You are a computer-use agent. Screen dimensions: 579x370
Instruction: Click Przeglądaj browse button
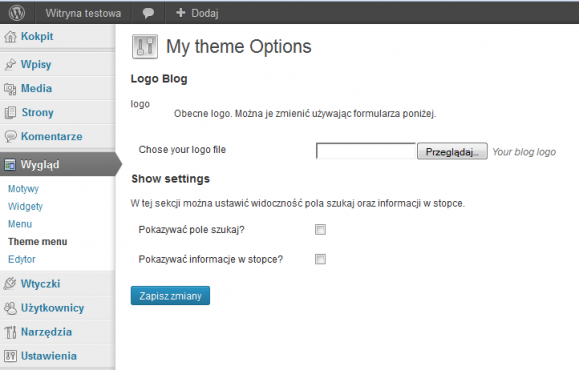[x=452, y=151]
